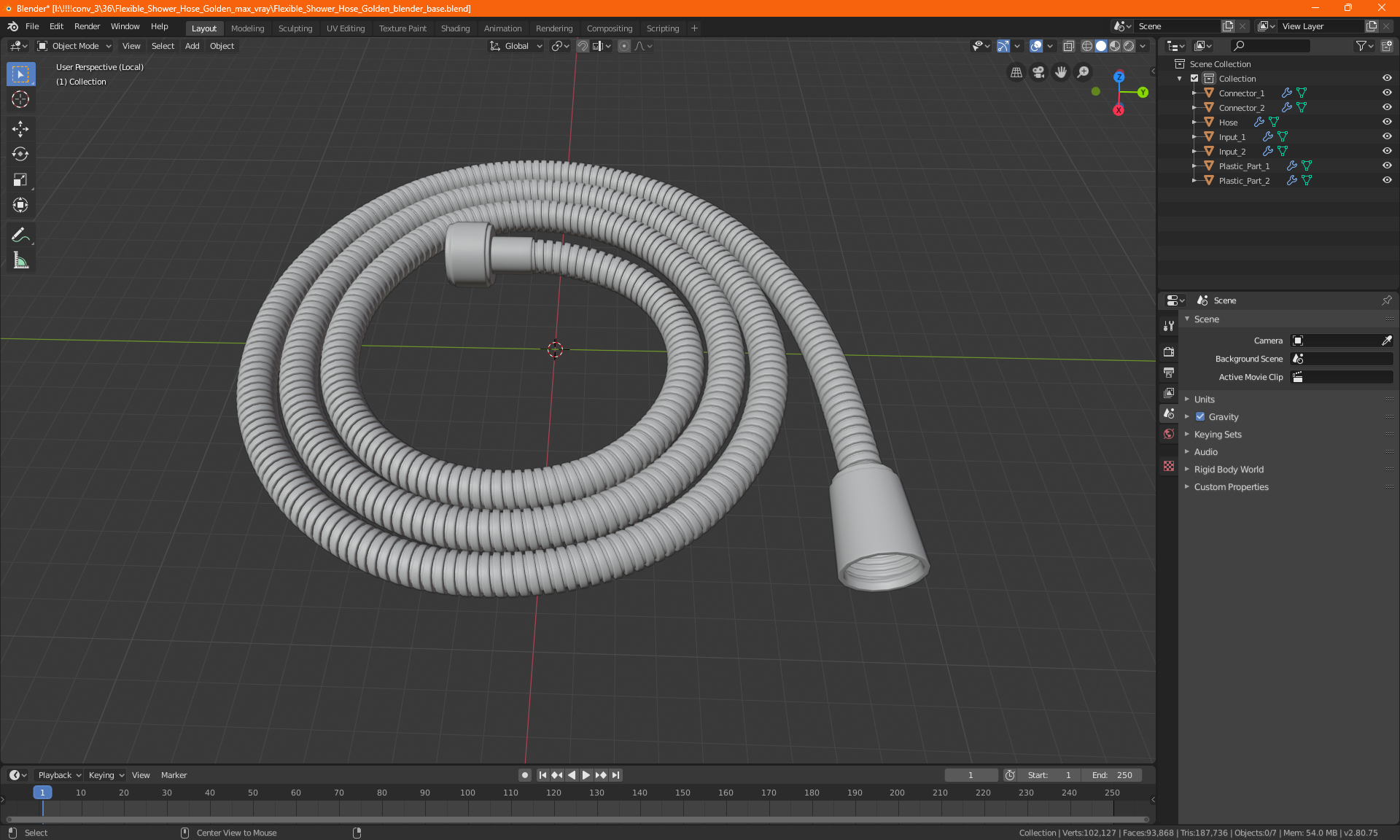This screenshot has width=1400, height=840.
Task: Expand the Rigid Body World panel
Action: pyautogui.click(x=1229, y=470)
